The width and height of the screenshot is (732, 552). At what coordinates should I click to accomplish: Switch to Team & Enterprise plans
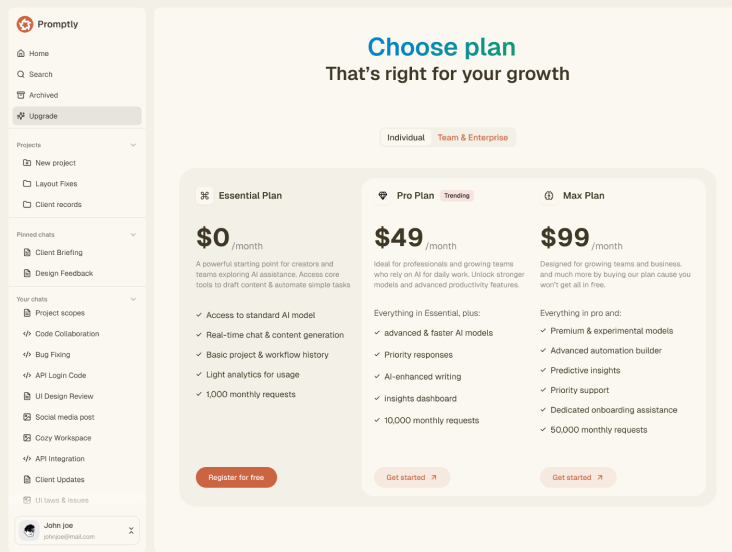(x=472, y=138)
